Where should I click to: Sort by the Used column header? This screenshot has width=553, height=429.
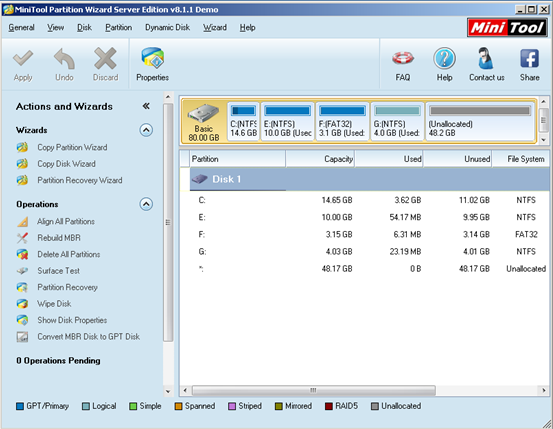point(389,159)
